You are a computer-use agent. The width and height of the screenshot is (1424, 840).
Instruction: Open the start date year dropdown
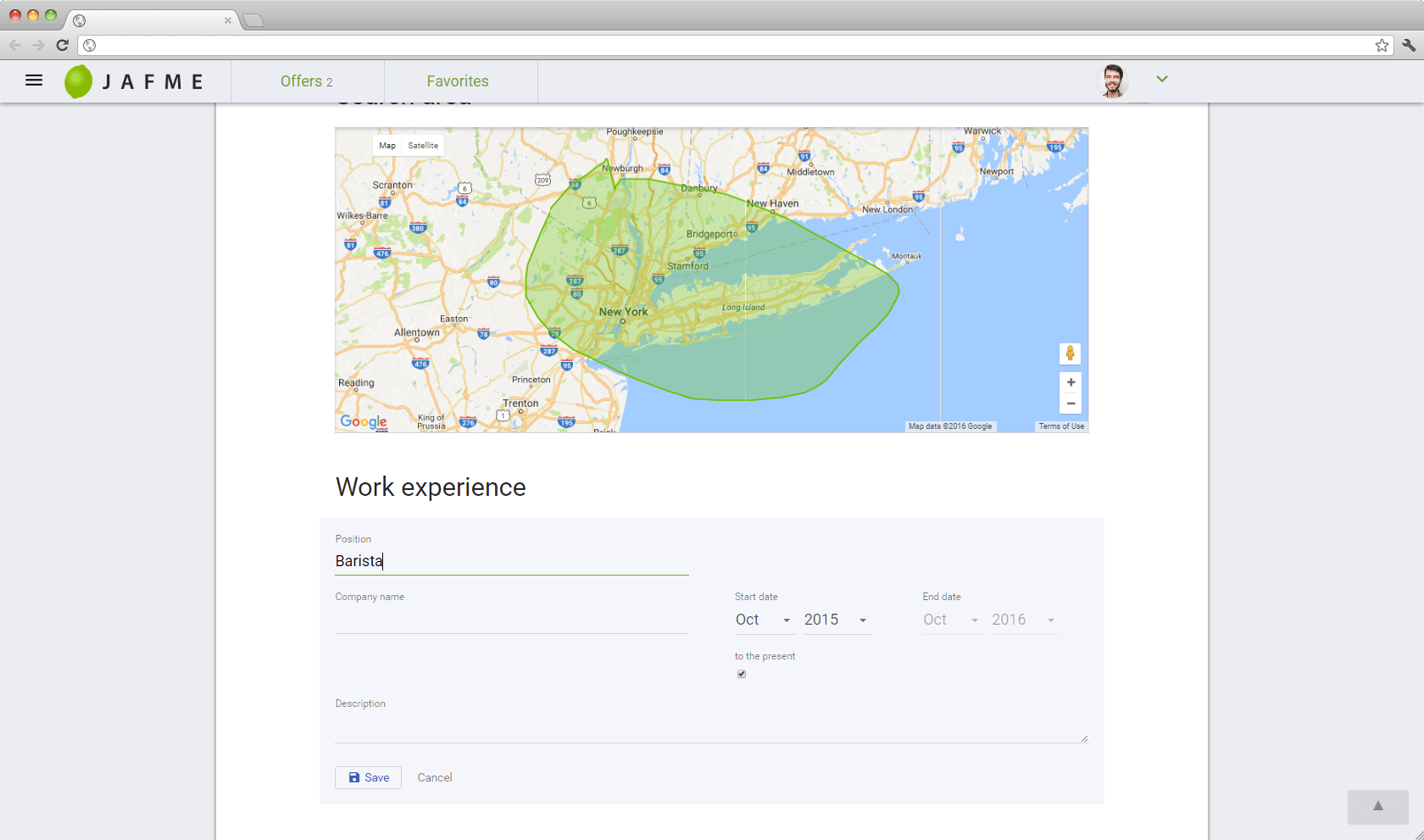(836, 620)
